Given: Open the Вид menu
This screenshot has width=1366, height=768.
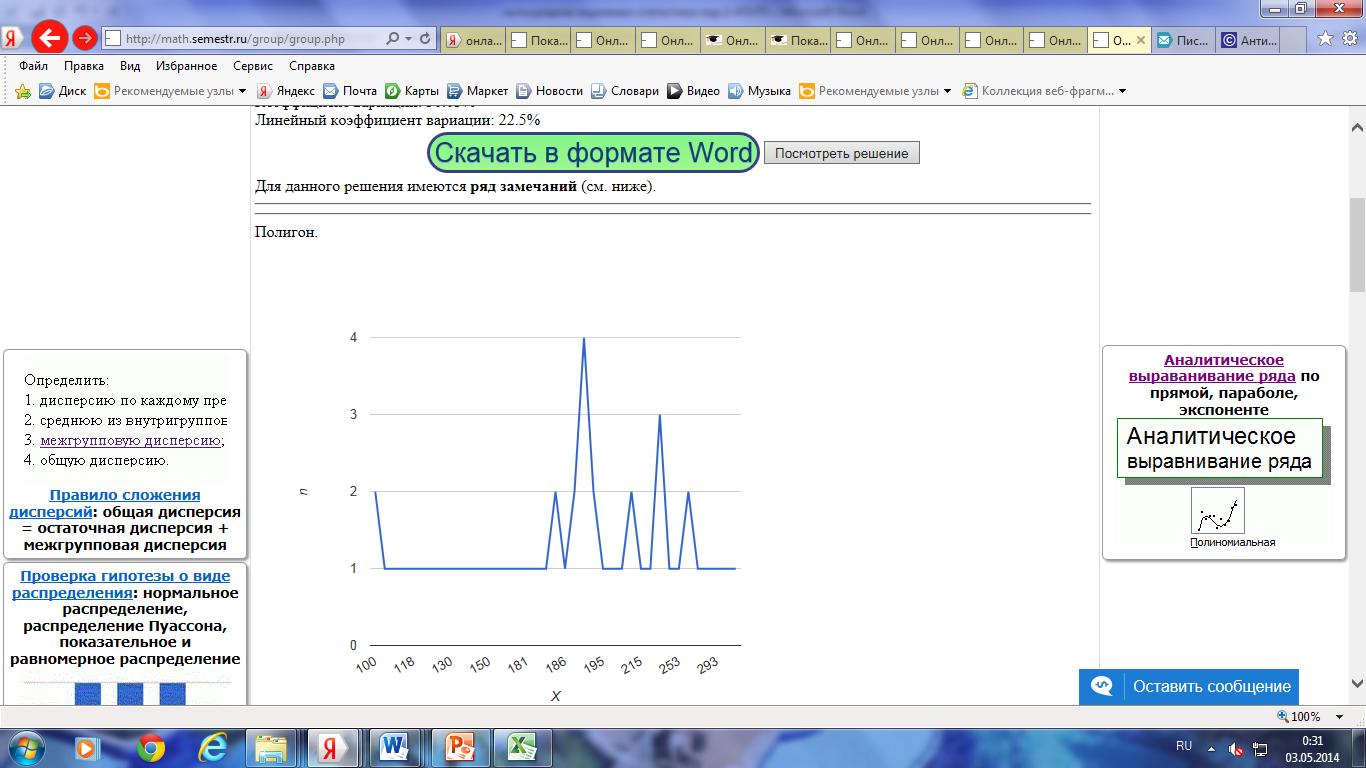Looking at the screenshot, I should click(130, 66).
